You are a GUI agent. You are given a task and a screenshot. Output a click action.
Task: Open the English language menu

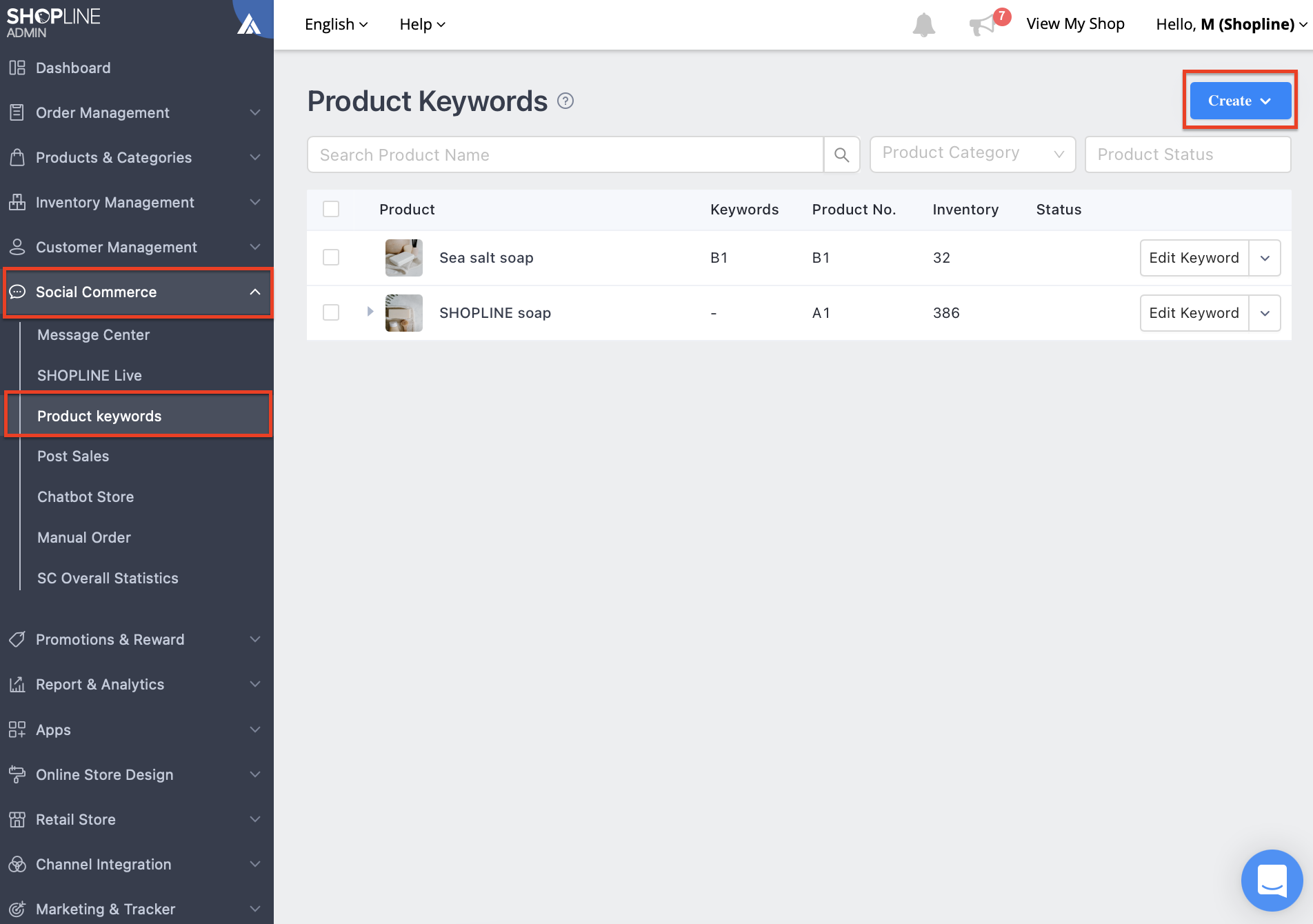[336, 24]
